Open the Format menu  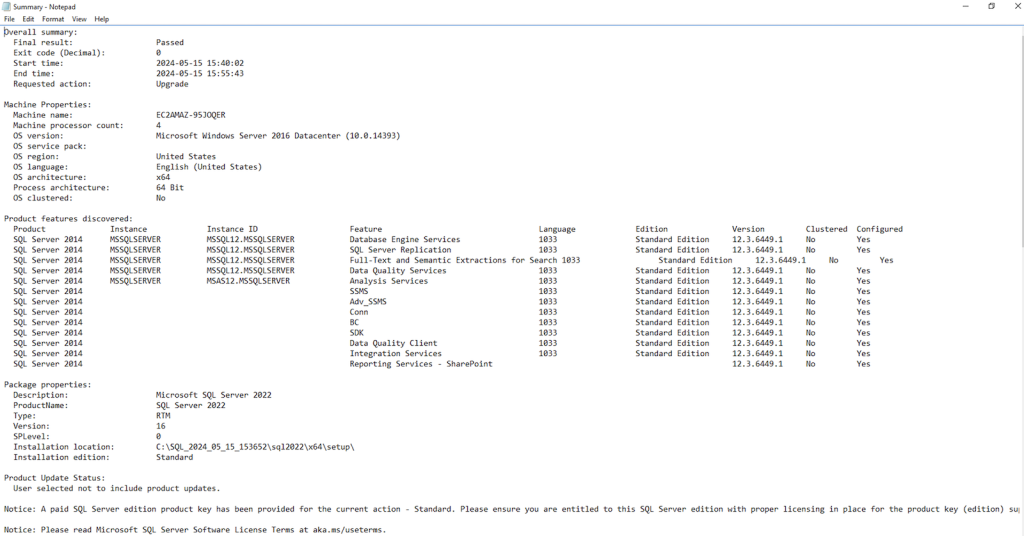[x=53, y=19]
